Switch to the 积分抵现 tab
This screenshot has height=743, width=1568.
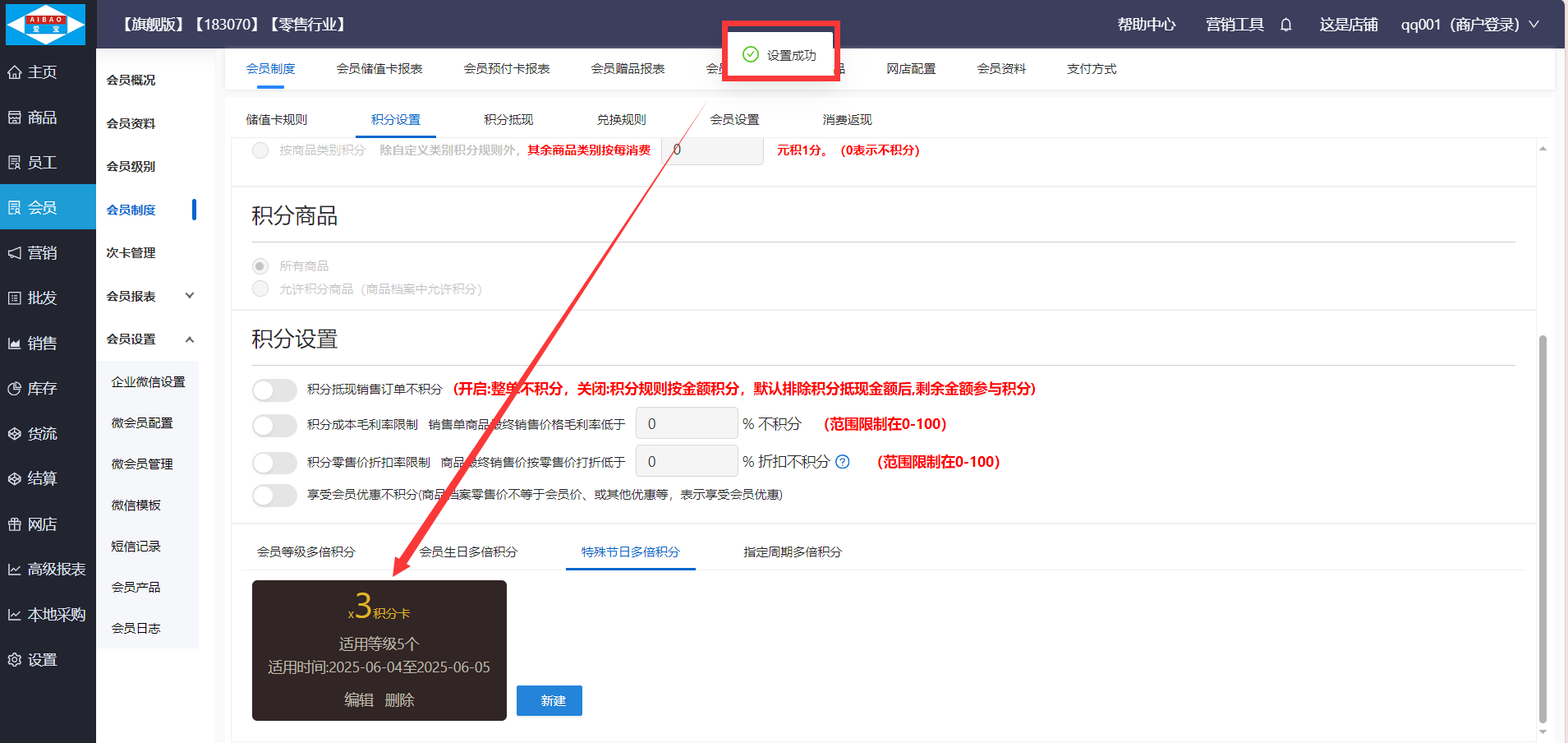coord(508,120)
